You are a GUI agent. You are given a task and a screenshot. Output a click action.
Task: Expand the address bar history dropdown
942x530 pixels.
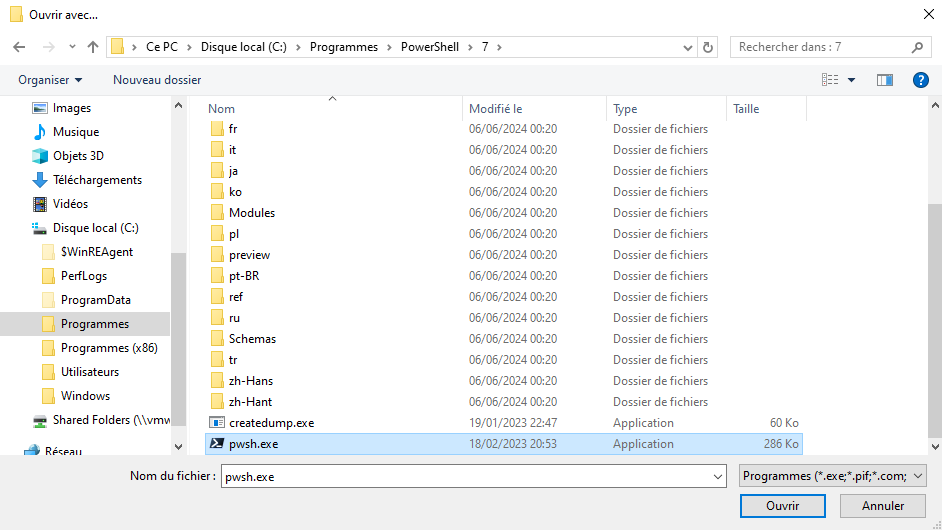click(x=688, y=47)
